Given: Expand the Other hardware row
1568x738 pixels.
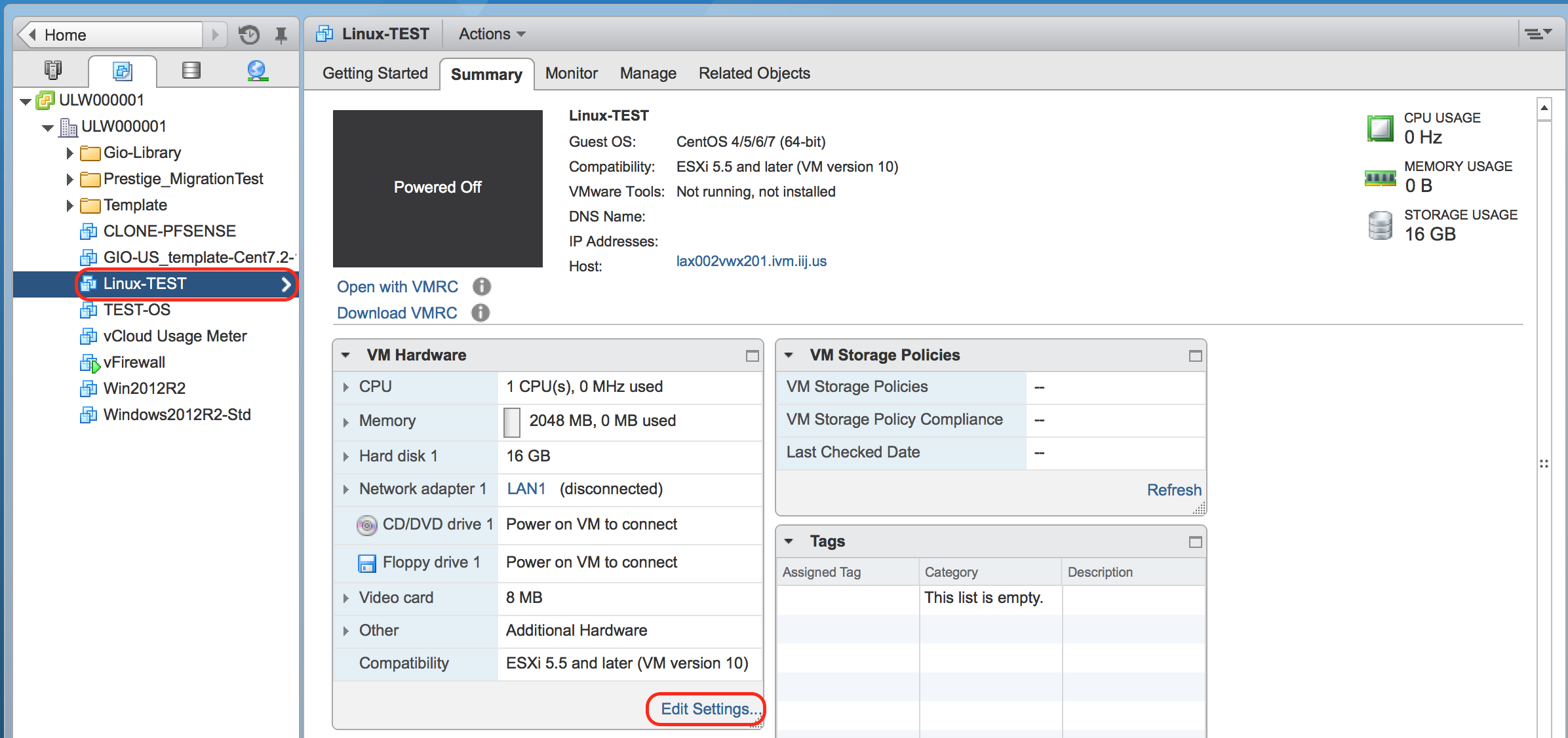Looking at the screenshot, I should click(345, 631).
